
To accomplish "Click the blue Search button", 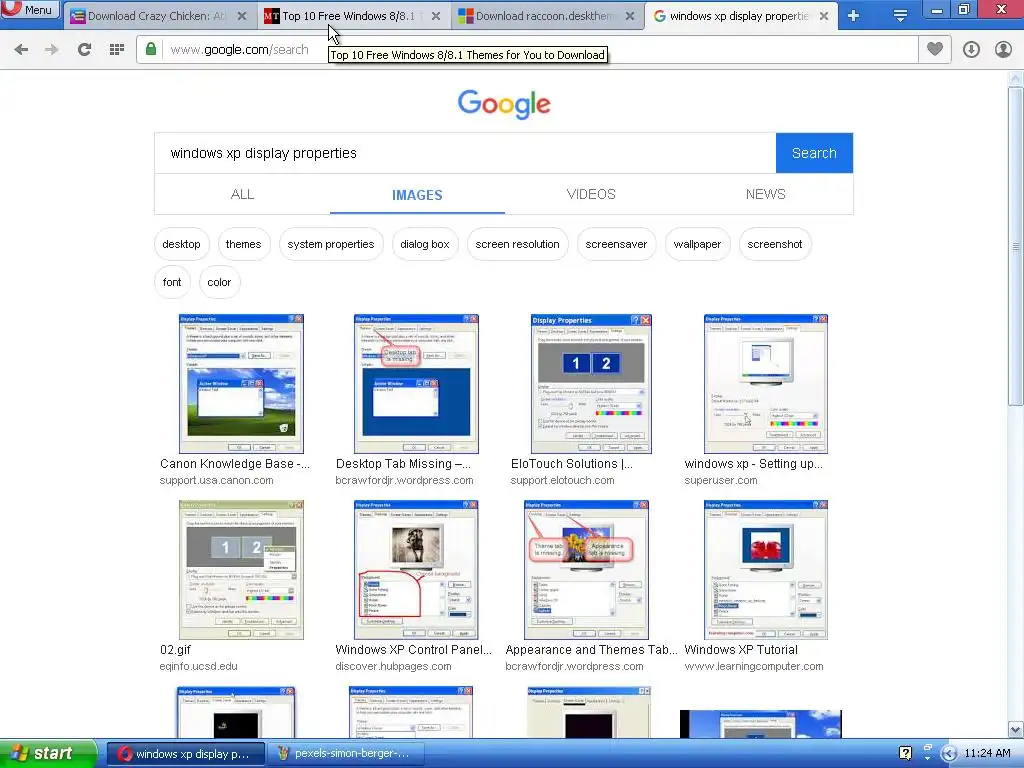I will [814, 153].
